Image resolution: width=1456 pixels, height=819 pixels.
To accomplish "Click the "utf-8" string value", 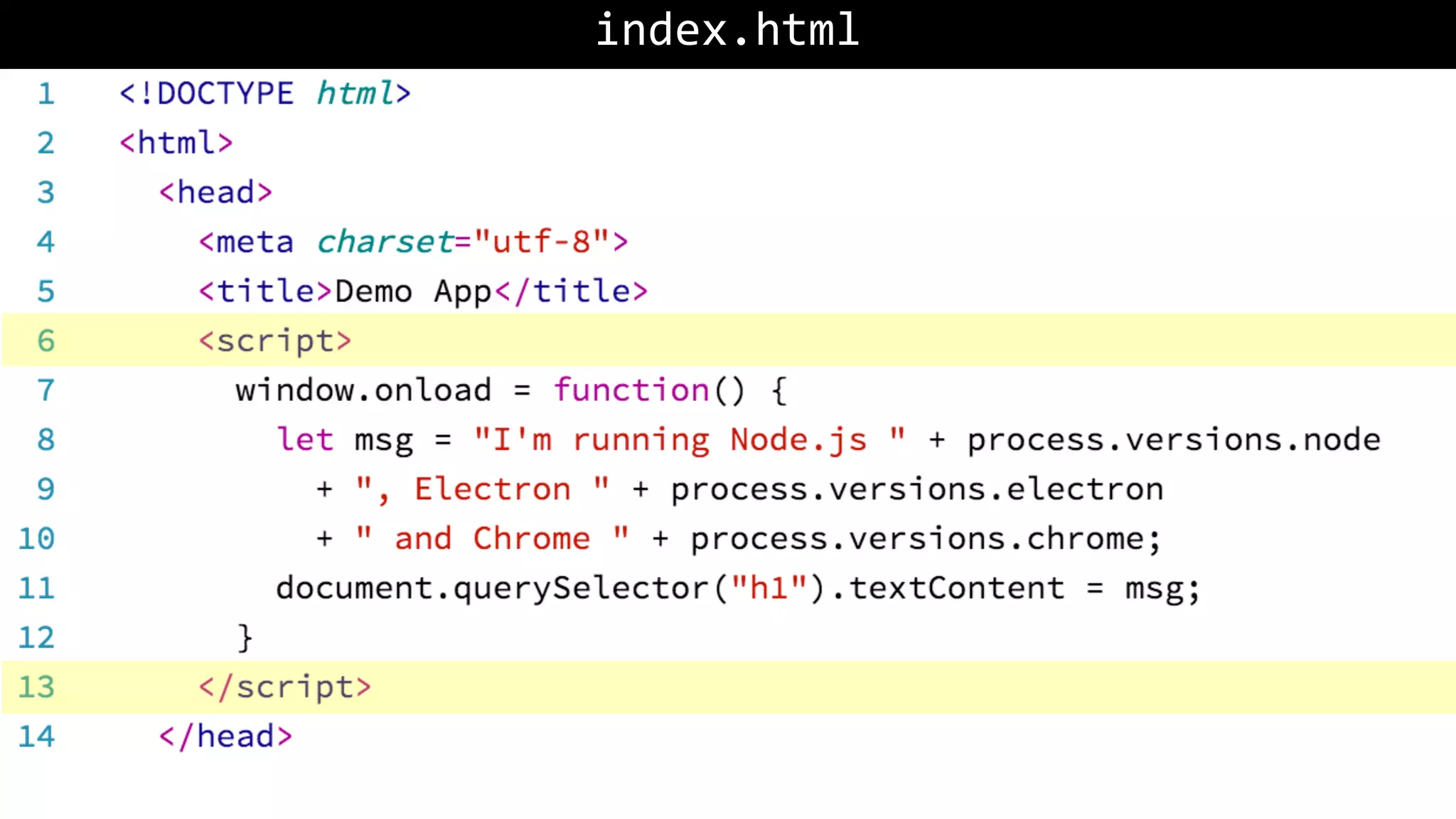I will pos(542,242).
